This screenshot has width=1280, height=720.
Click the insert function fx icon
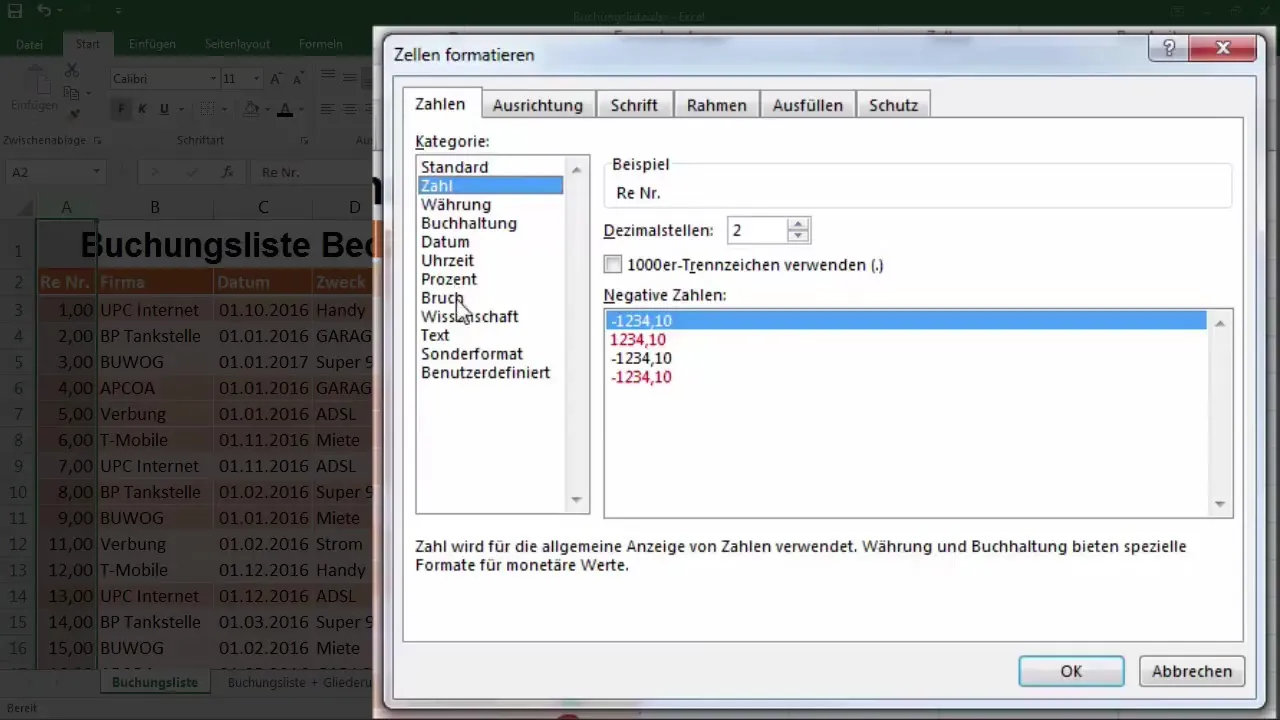(227, 172)
